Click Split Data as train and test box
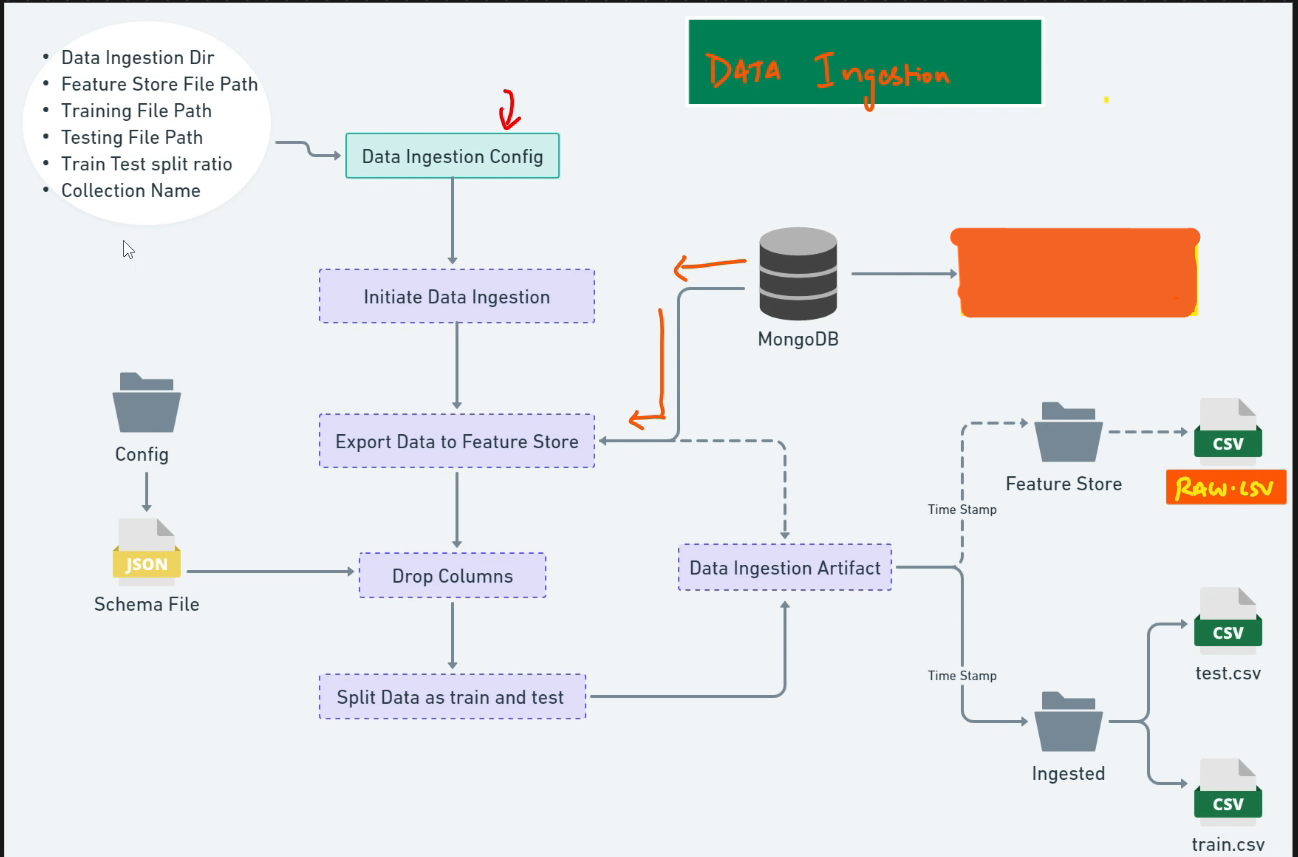This screenshot has width=1298, height=857. (x=451, y=697)
